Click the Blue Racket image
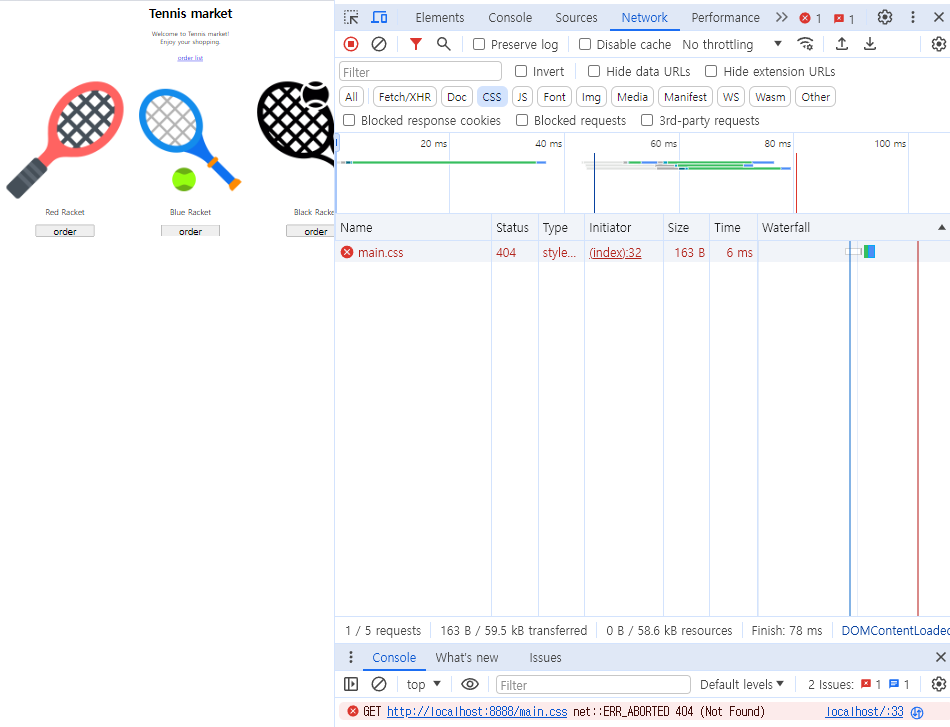This screenshot has width=950, height=727. coord(190,141)
